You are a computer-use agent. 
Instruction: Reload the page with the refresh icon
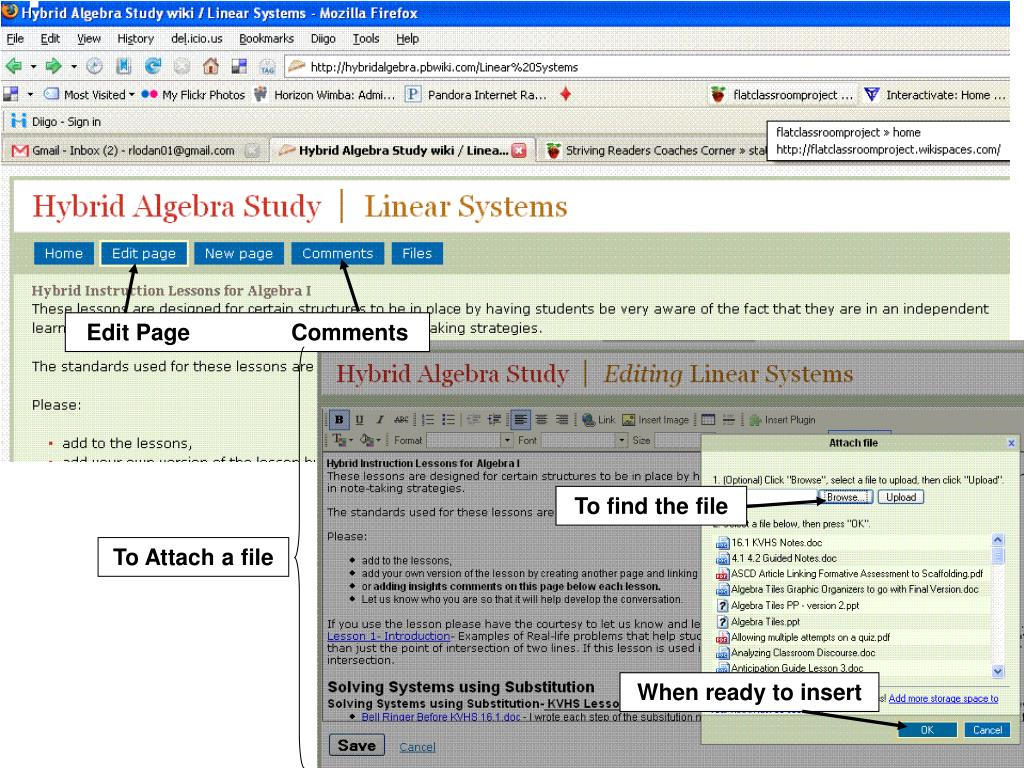coord(153,66)
